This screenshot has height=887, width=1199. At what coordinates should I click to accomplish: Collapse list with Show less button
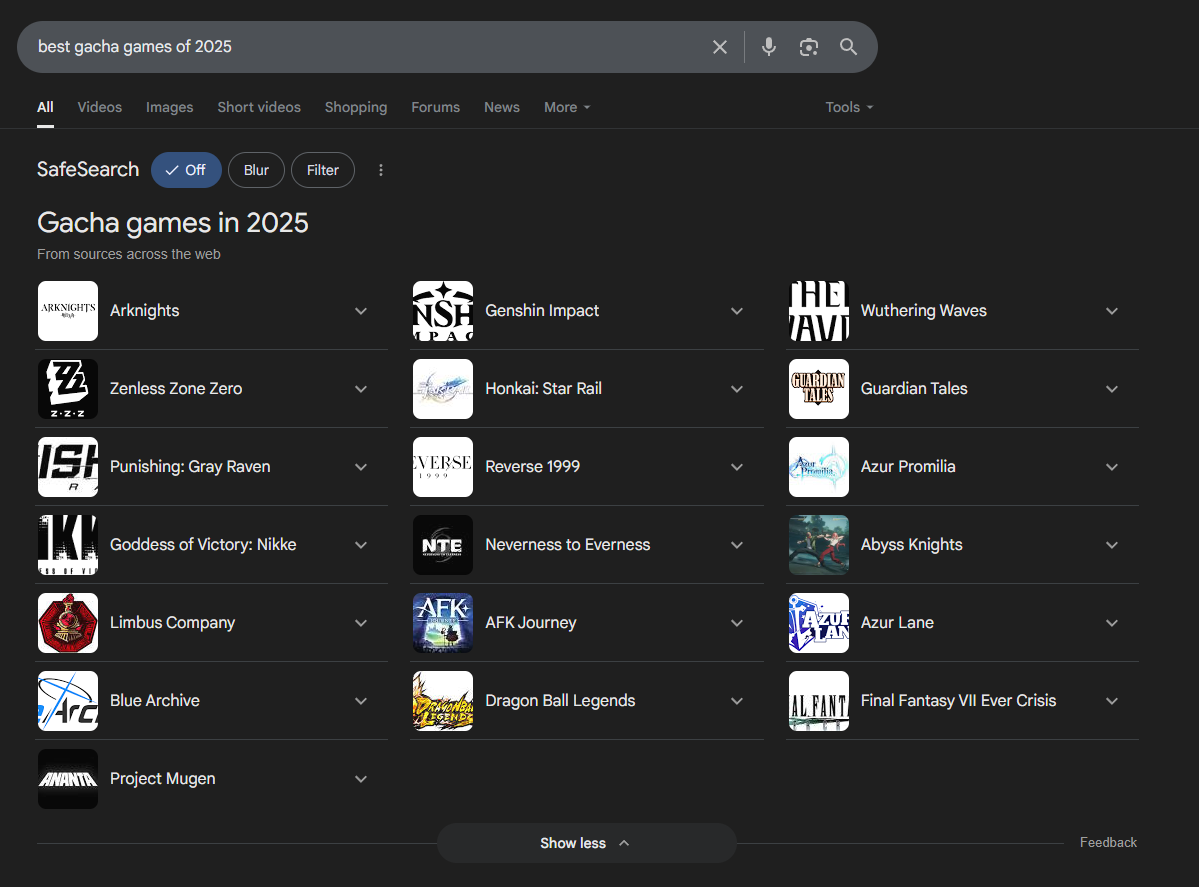(x=587, y=843)
